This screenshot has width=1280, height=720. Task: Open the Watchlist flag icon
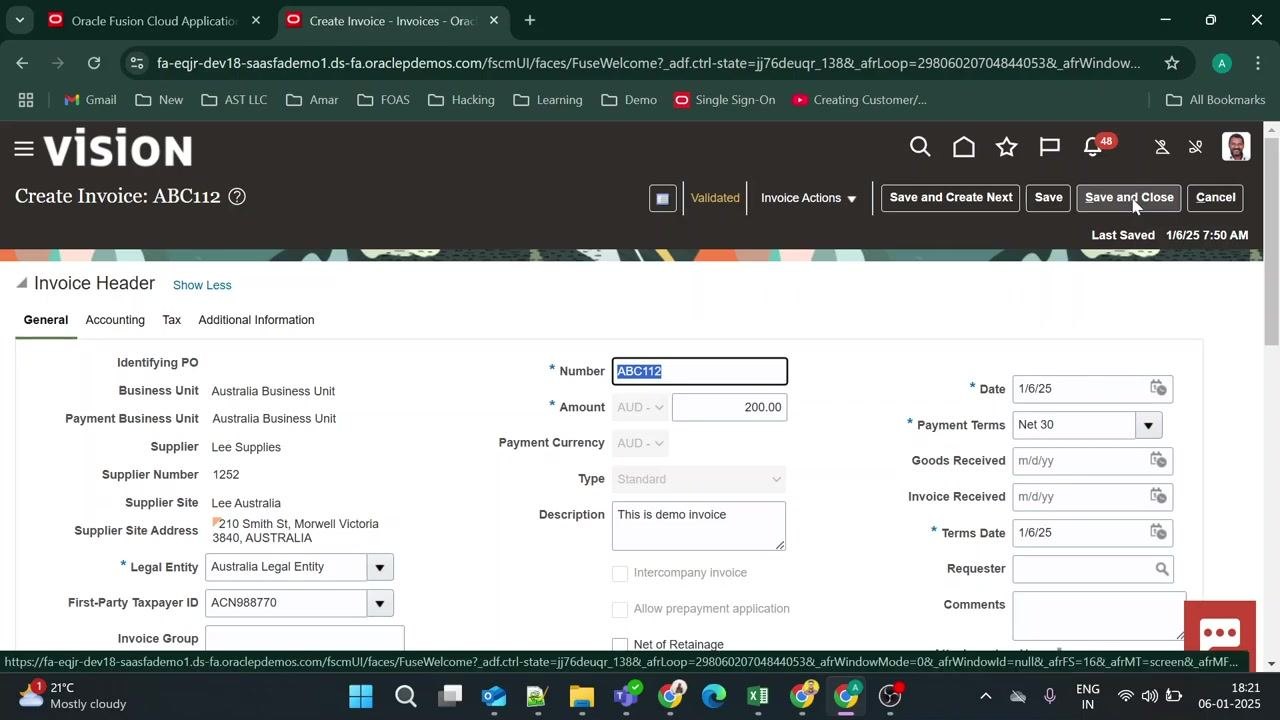(x=1050, y=148)
